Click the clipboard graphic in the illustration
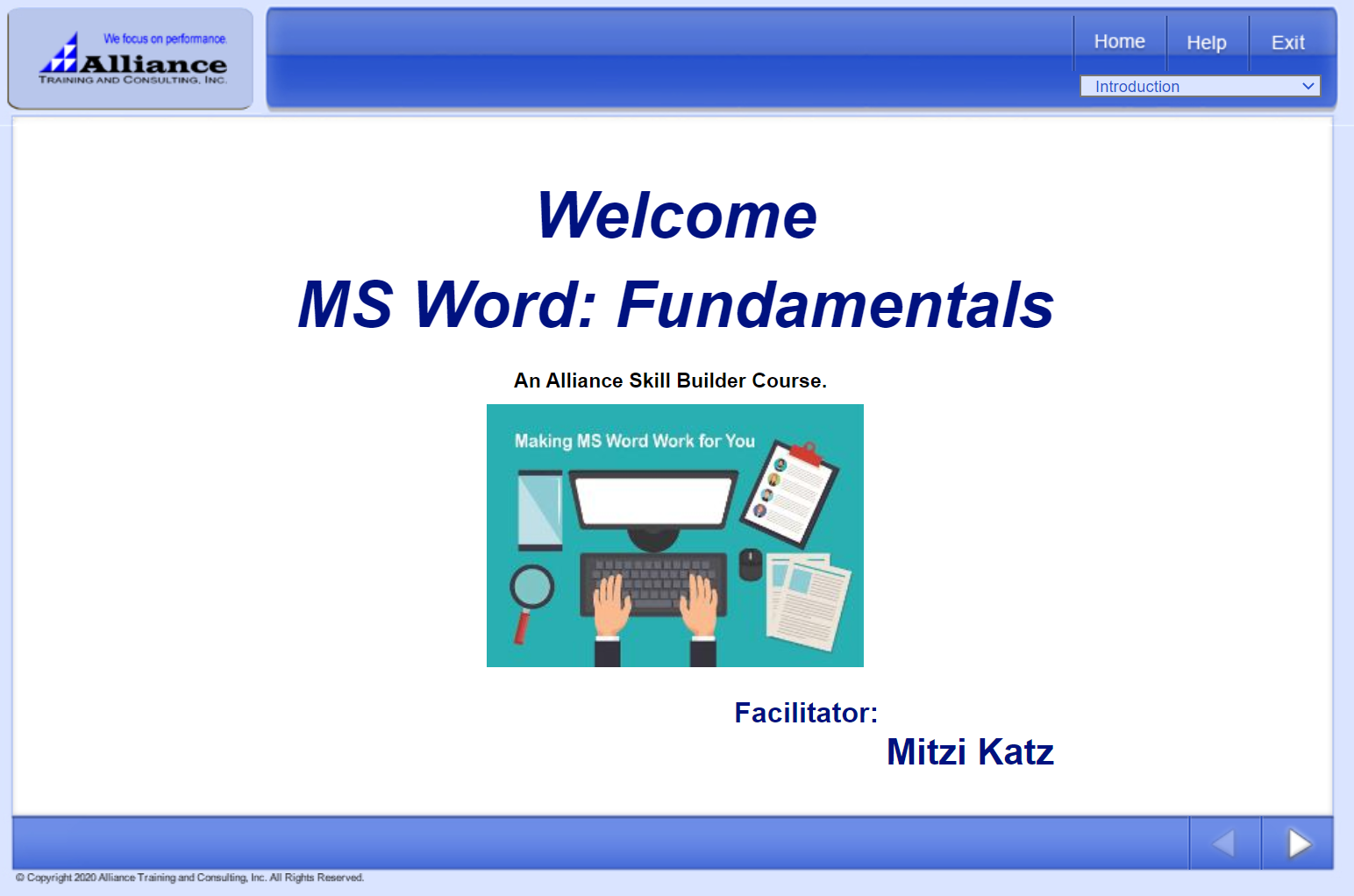Image resolution: width=1354 pixels, height=896 pixels. pyautogui.click(x=789, y=491)
